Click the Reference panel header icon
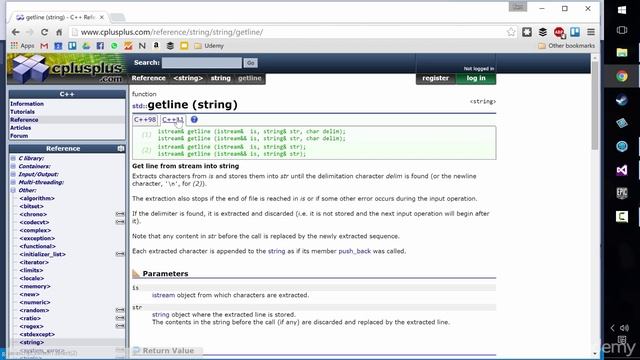The image size is (640, 360). pyautogui.click(x=120, y=149)
